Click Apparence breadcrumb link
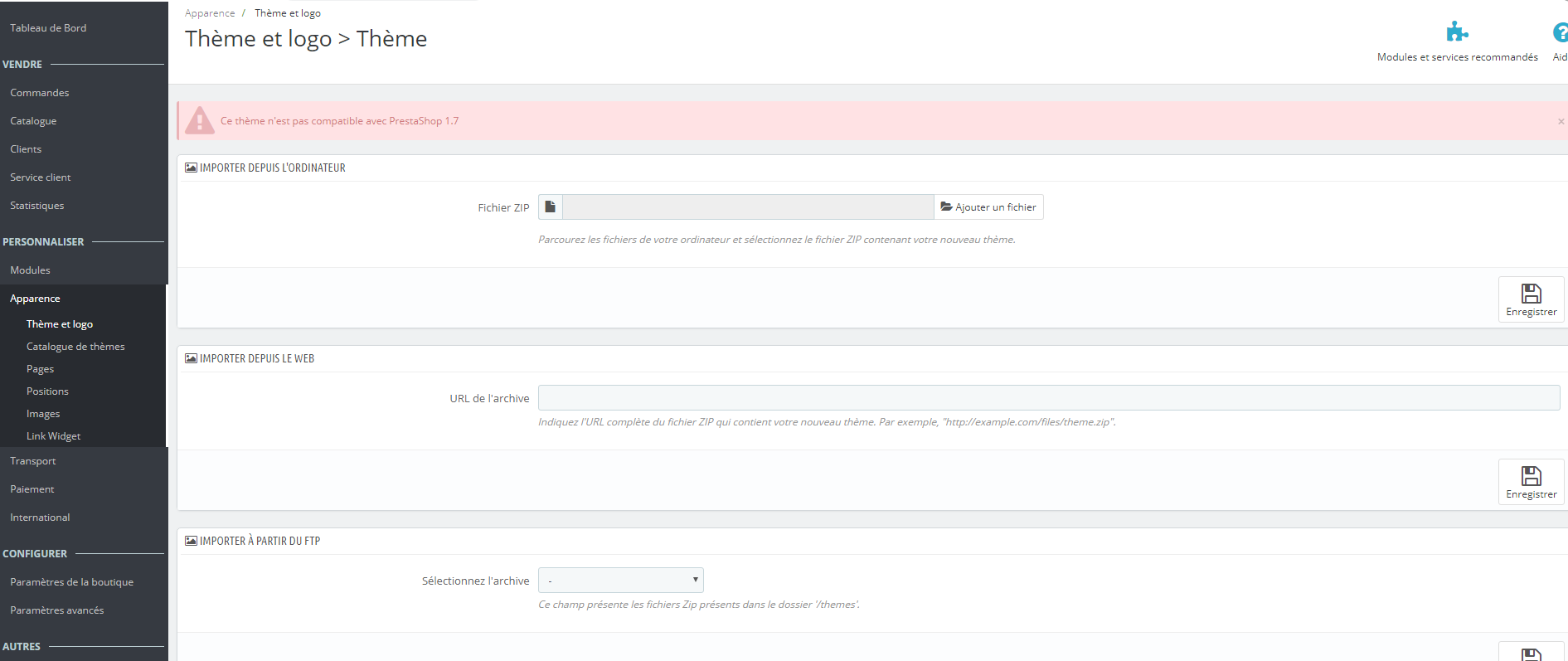The height and width of the screenshot is (661, 1568). click(210, 13)
